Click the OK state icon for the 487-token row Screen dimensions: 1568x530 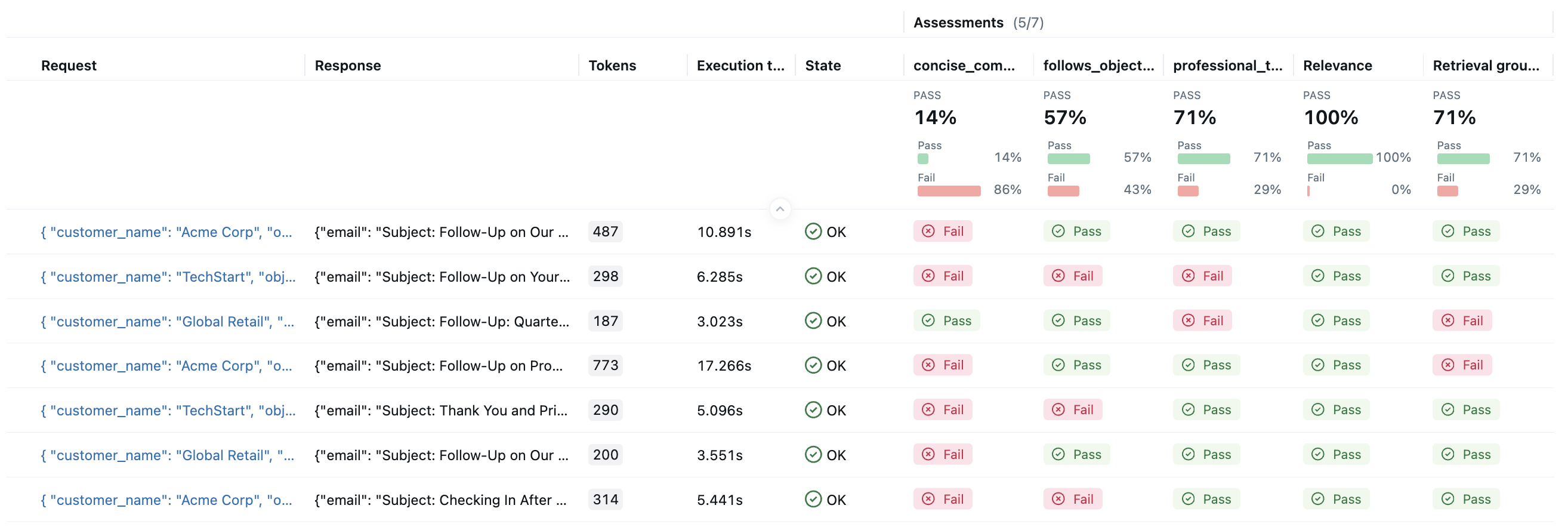tap(813, 232)
